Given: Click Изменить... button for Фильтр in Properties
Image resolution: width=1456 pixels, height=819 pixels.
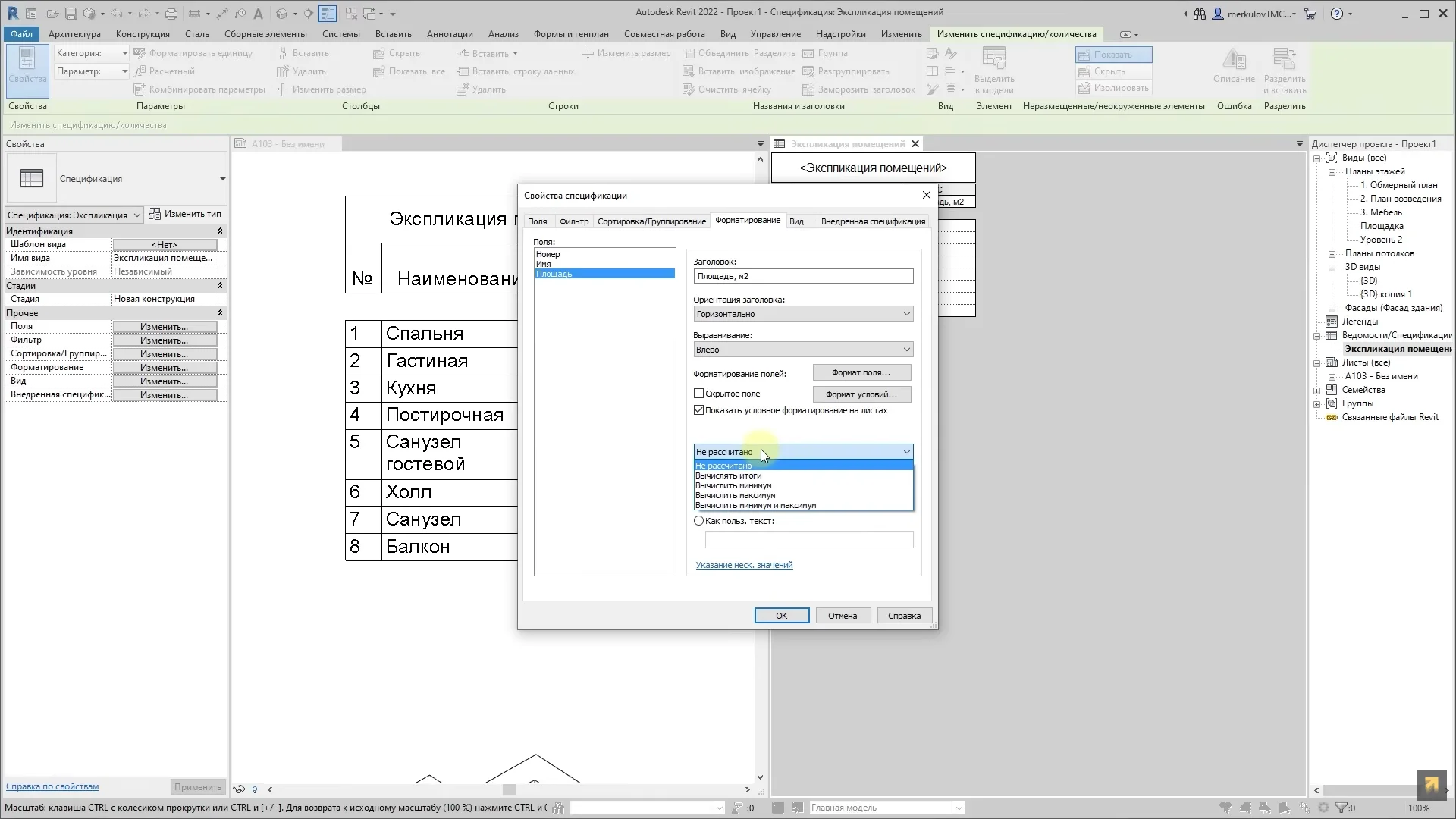Looking at the screenshot, I should (165, 340).
